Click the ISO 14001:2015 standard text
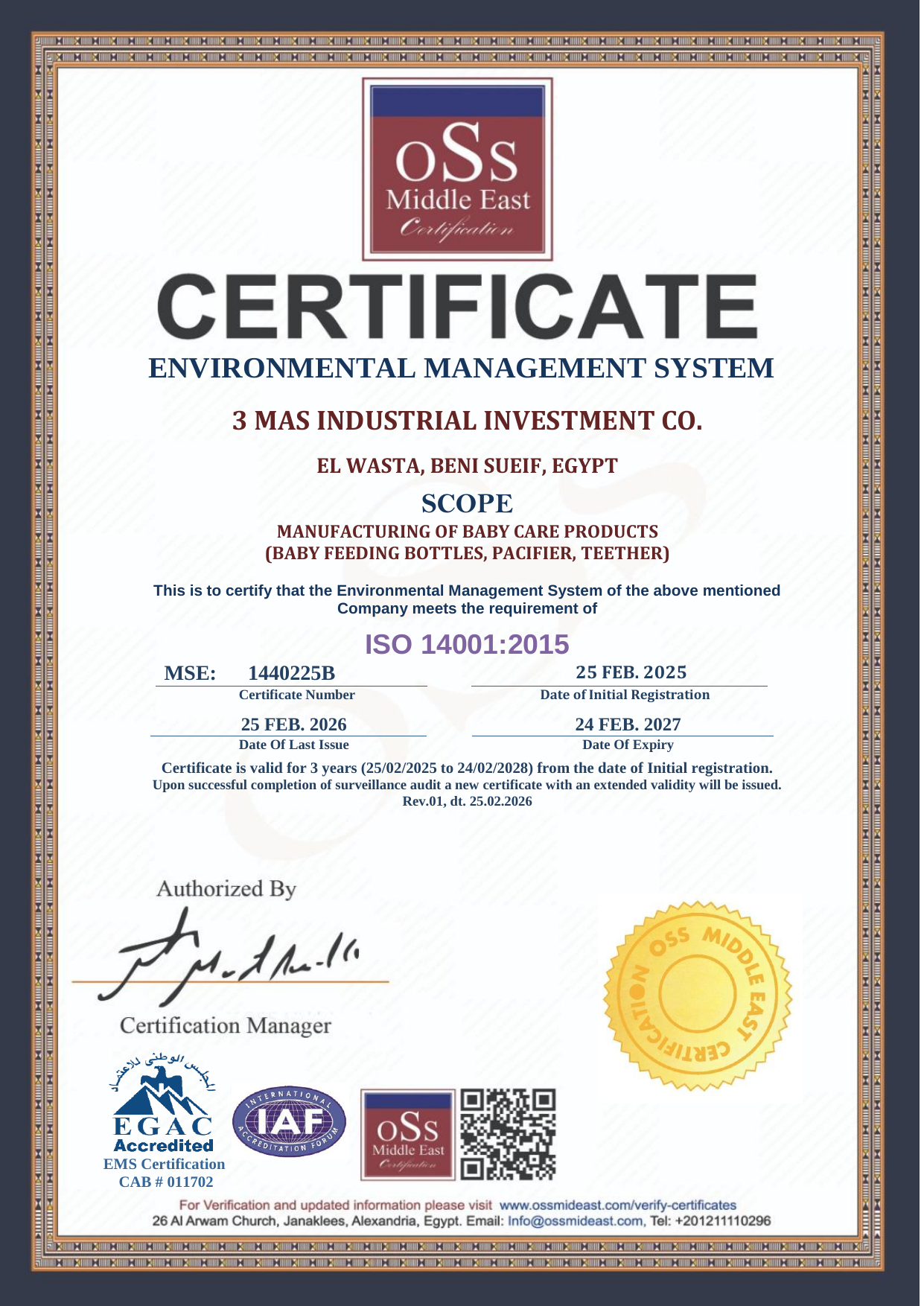 pyautogui.click(x=467, y=644)
